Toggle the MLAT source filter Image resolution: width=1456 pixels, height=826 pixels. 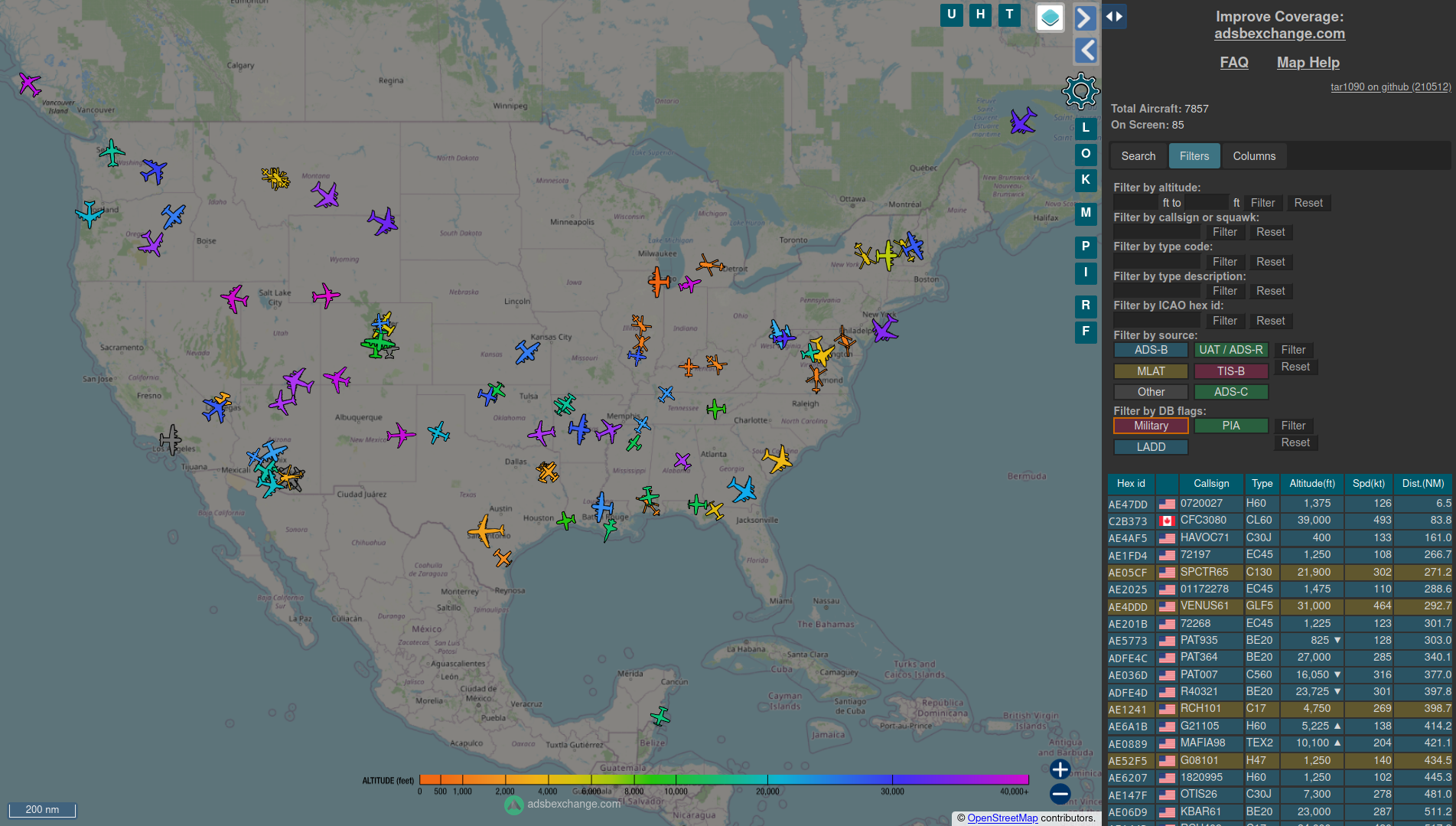(1151, 371)
